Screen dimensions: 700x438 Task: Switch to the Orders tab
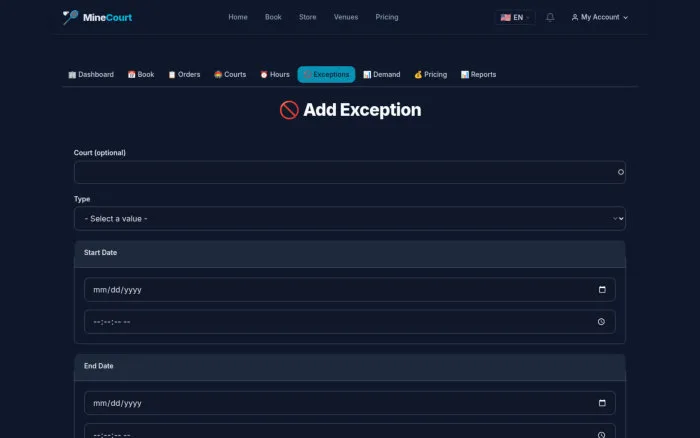click(184, 75)
